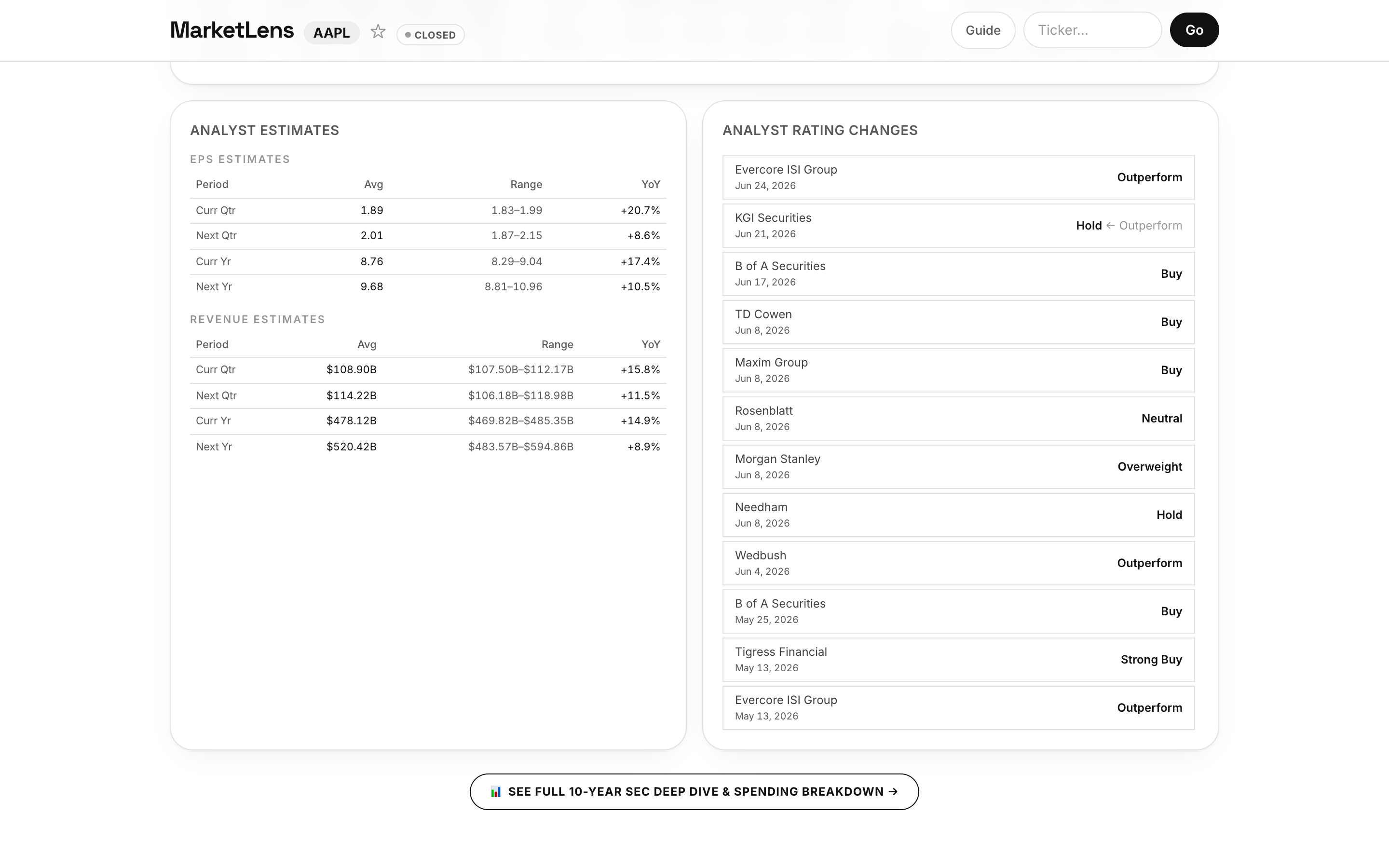
Task: Click the AAPL ticker badge
Action: pos(331,33)
